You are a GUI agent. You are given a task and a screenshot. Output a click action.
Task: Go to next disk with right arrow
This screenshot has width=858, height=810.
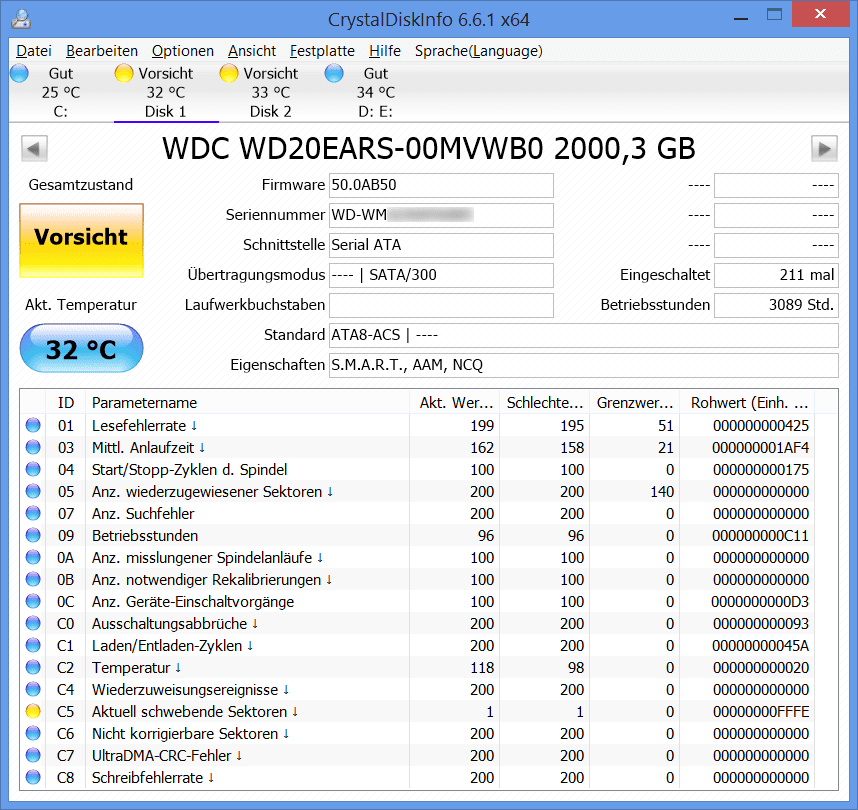pyautogui.click(x=824, y=148)
